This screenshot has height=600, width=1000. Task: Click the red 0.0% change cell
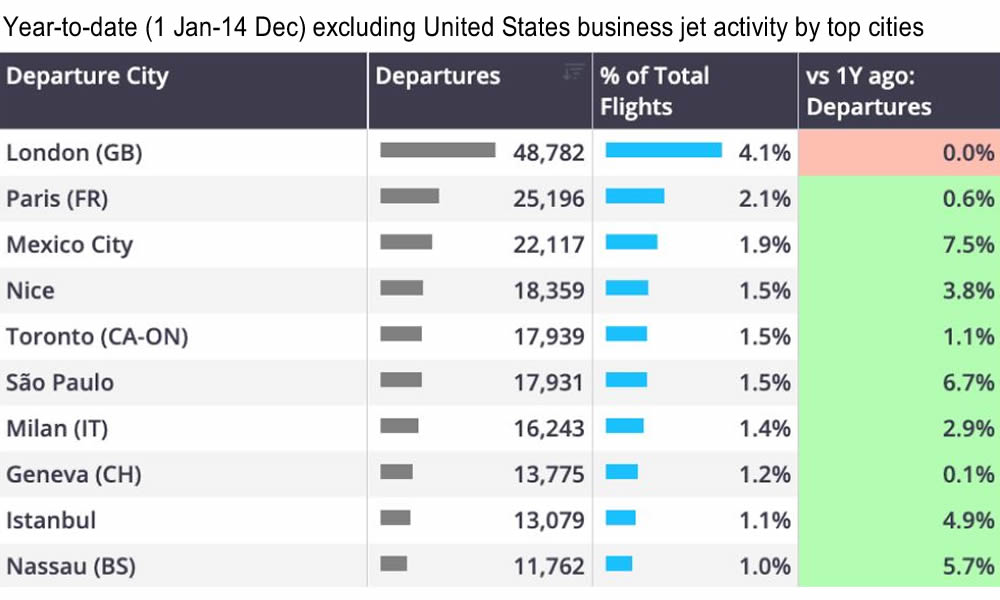[x=898, y=153]
